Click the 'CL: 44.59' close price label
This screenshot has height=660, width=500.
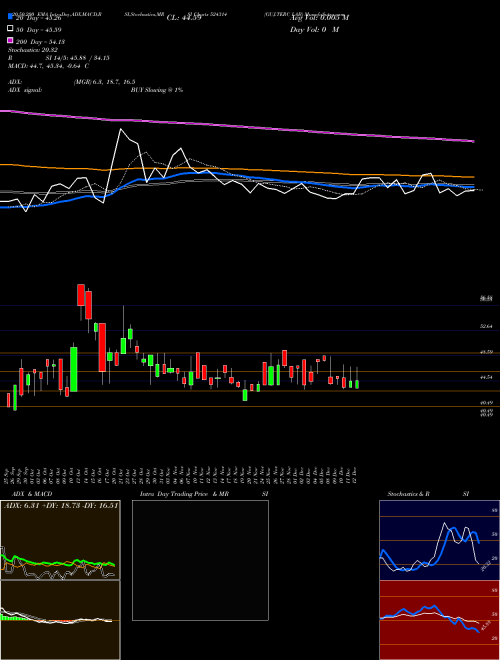tap(184, 18)
